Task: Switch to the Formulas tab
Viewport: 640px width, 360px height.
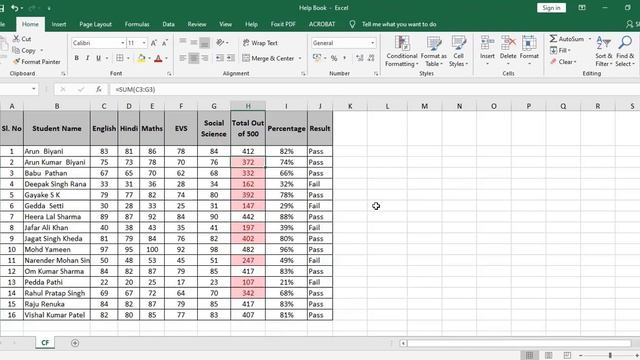Action: coord(137,24)
